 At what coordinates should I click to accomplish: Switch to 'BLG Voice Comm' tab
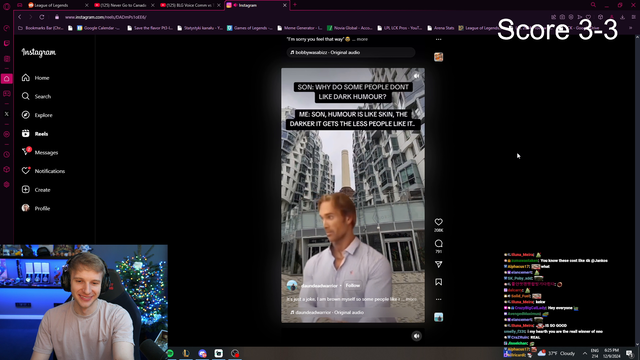pyautogui.click(x=189, y=5)
